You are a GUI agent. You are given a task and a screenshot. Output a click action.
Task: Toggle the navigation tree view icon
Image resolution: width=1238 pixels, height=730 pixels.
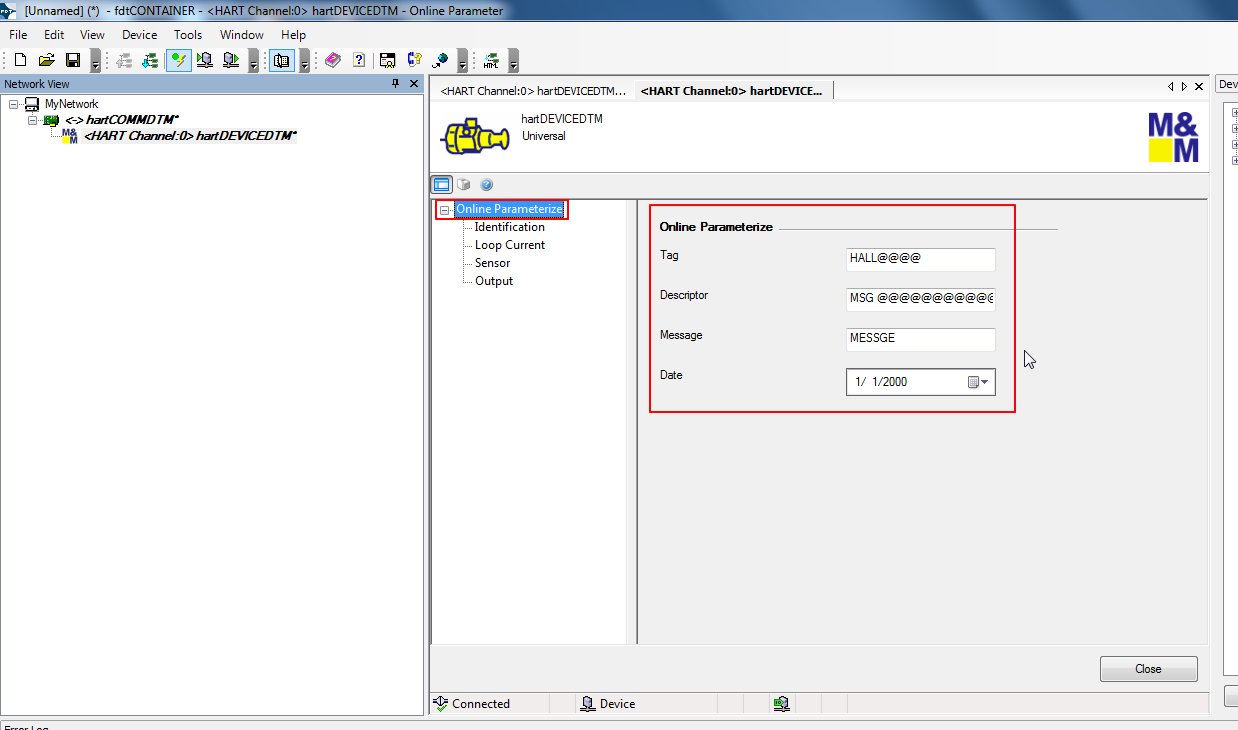click(441, 184)
